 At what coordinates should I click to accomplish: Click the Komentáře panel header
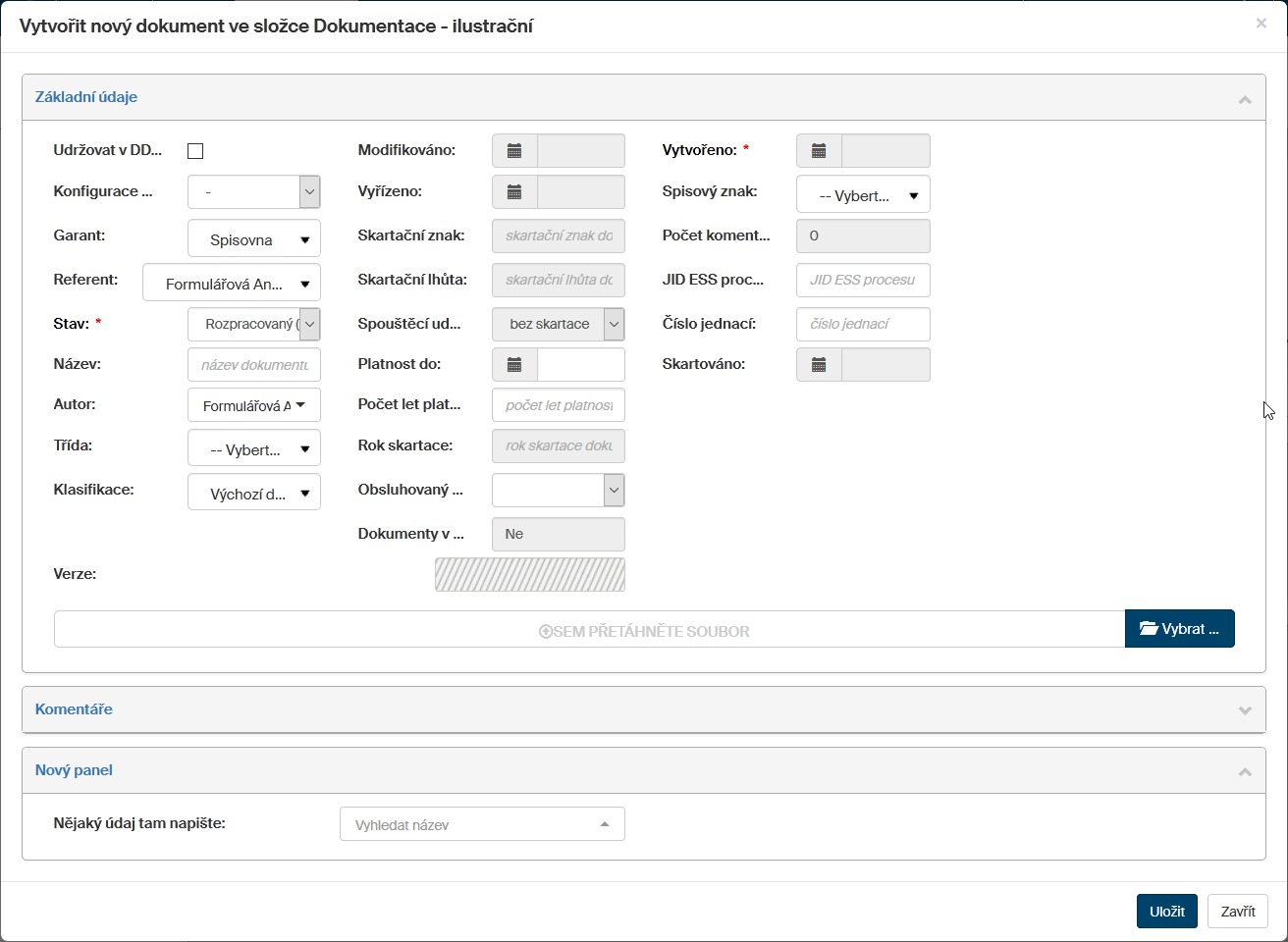pos(75,709)
